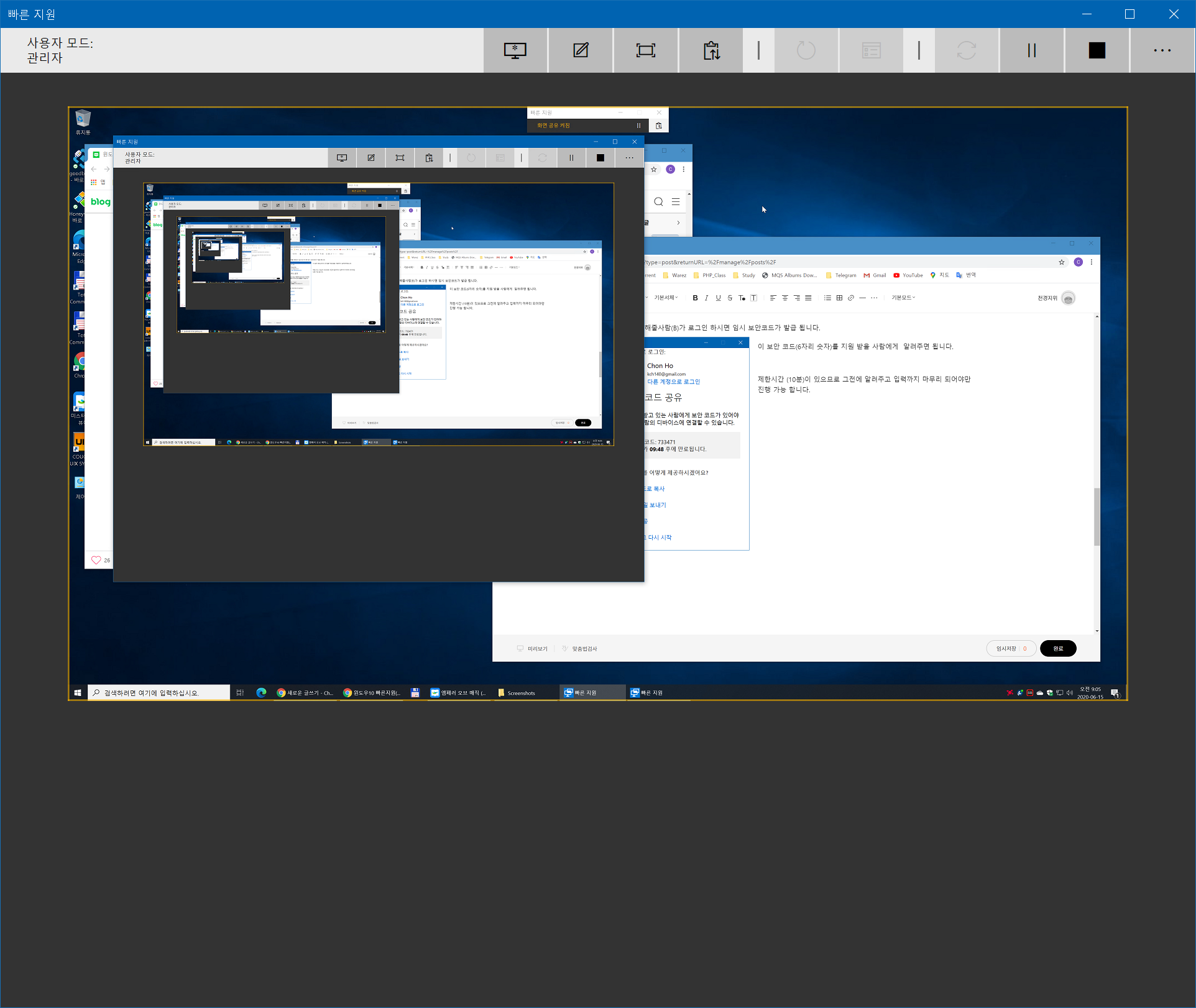Image resolution: width=1196 pixels, height=1008 pixels.
Task: Click the 다른 계정으로 로그인 link
Action: 673,382
